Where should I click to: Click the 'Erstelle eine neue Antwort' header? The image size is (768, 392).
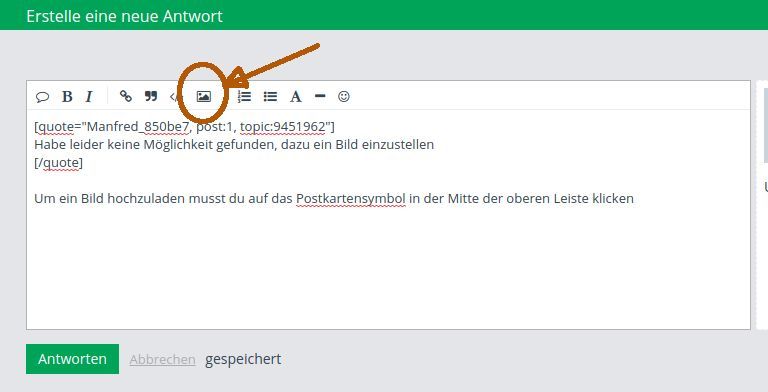coord(124,16)
